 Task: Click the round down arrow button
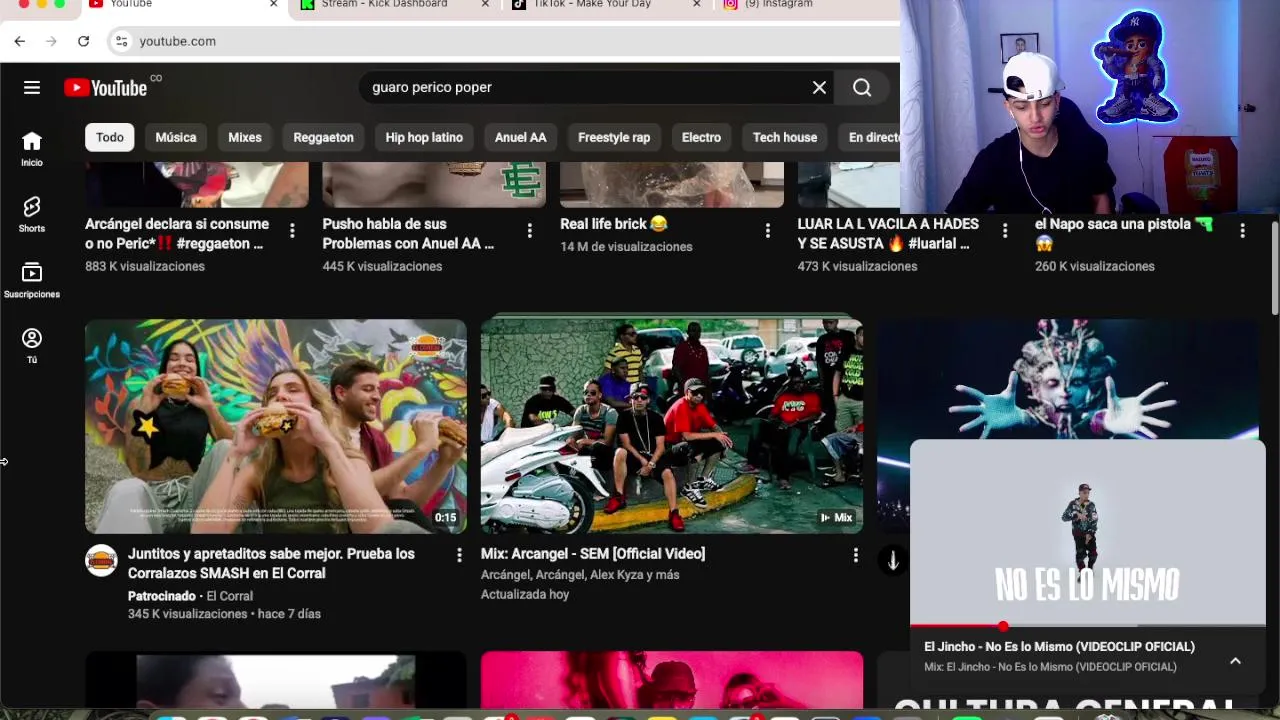click(893, 561)
